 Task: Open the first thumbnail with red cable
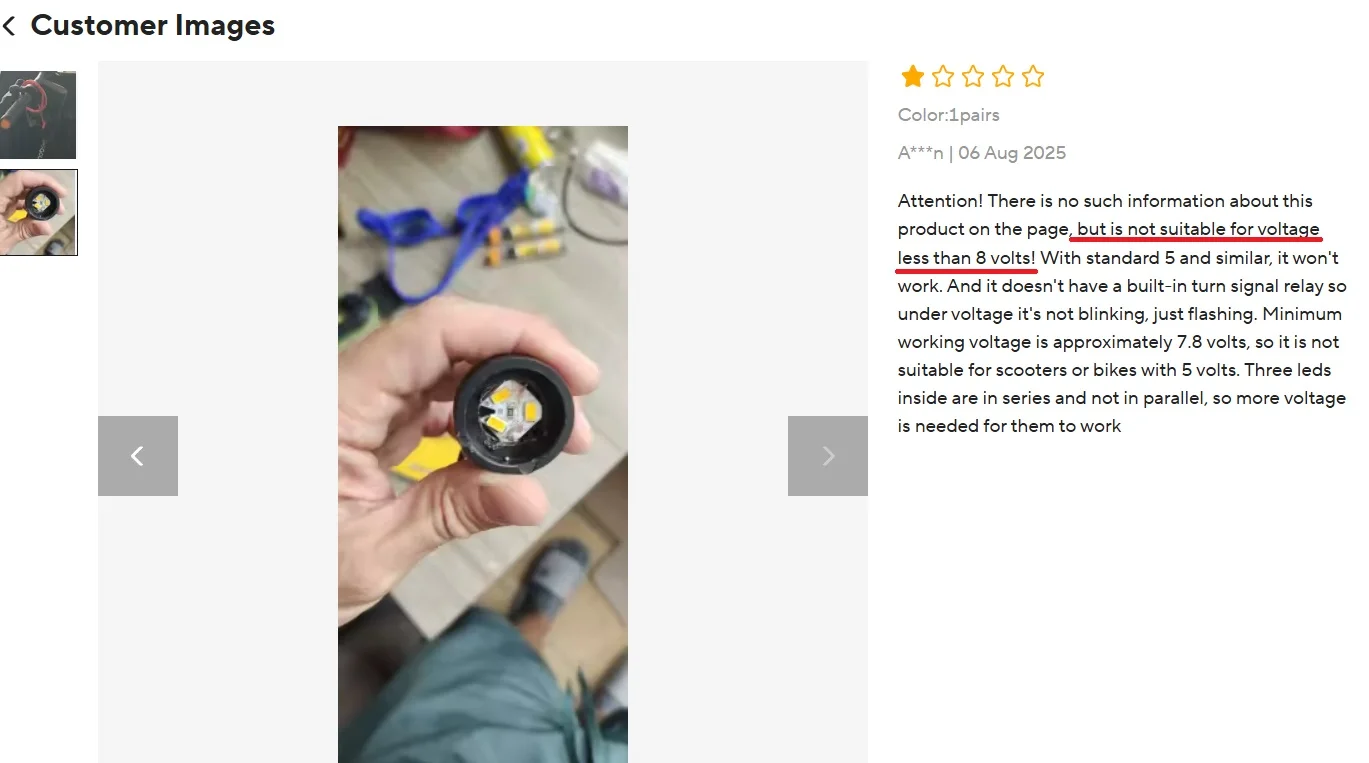(x=38, y=114)
